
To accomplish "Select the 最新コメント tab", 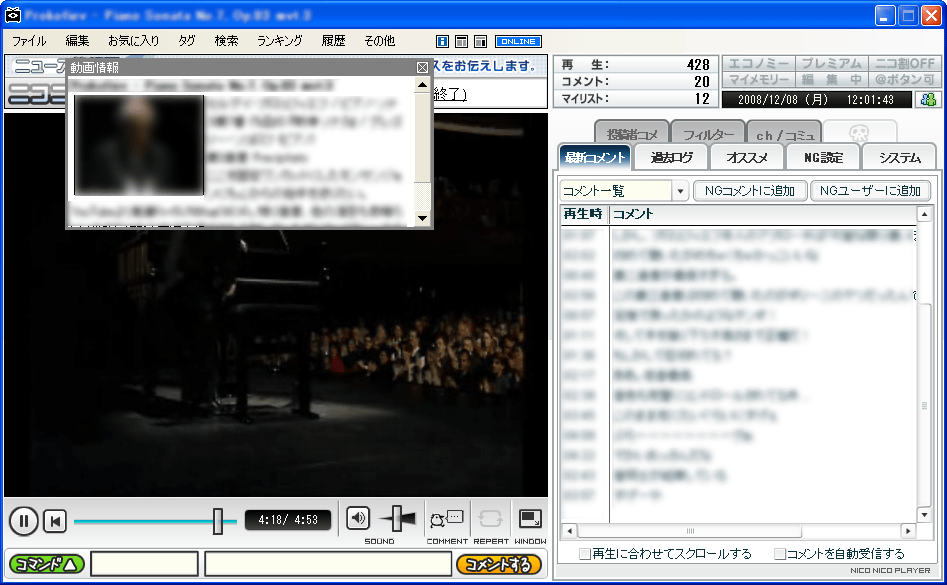I will point(595,158).
